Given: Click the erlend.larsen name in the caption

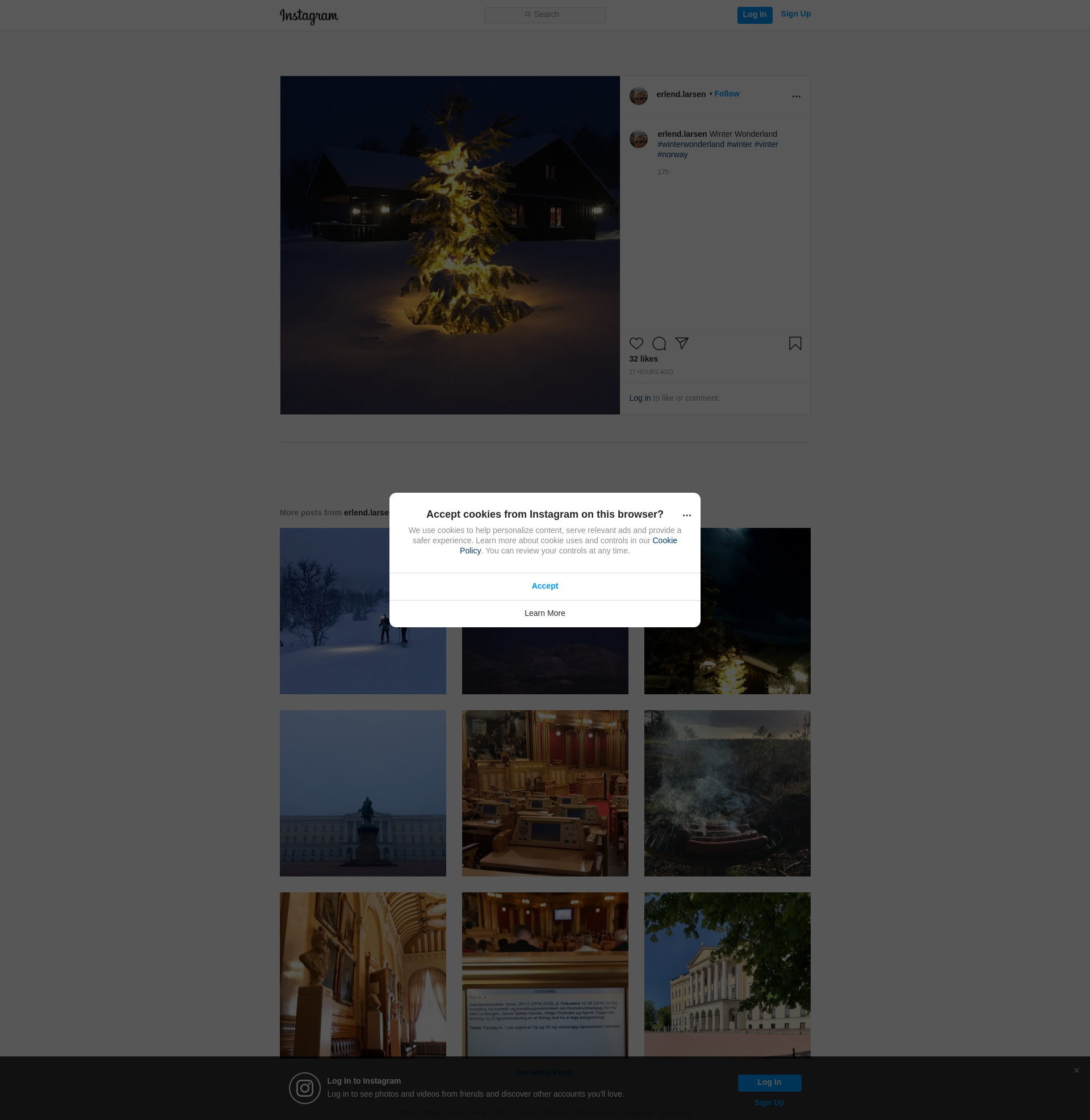Looking at the screenshot, I should click(x=682, y=134).
